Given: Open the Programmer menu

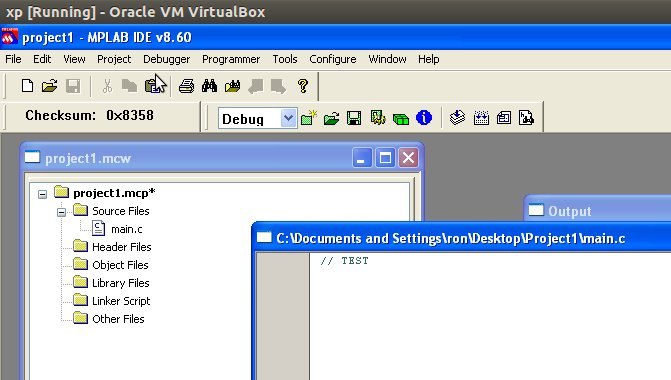Looking at the screenshot, I should coord(231,59).
